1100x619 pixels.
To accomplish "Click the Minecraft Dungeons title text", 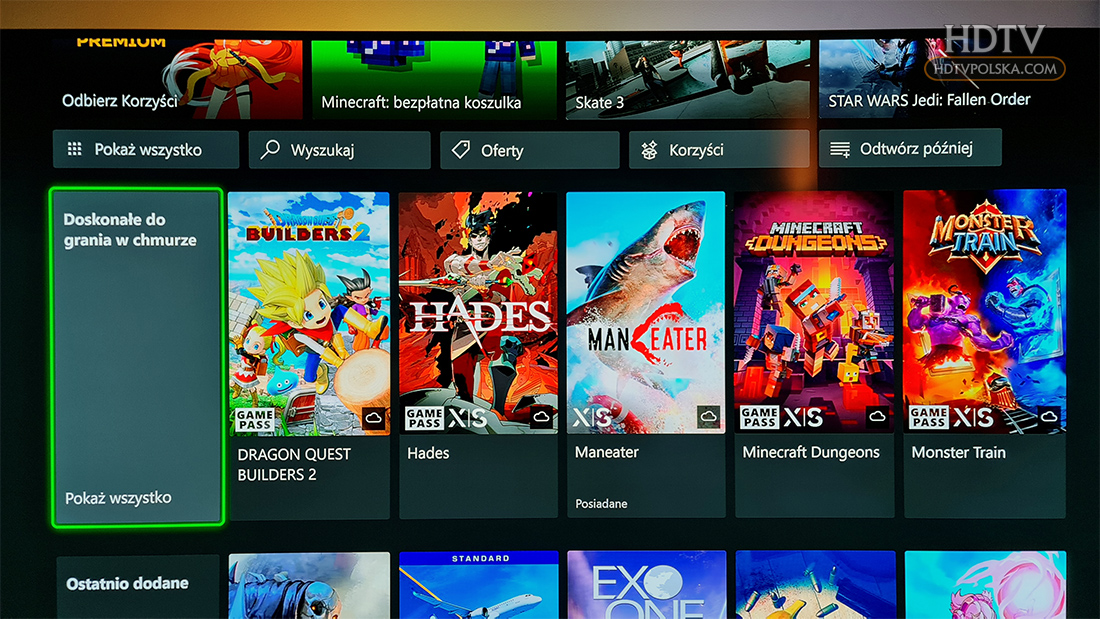I will tap(811, 452).
